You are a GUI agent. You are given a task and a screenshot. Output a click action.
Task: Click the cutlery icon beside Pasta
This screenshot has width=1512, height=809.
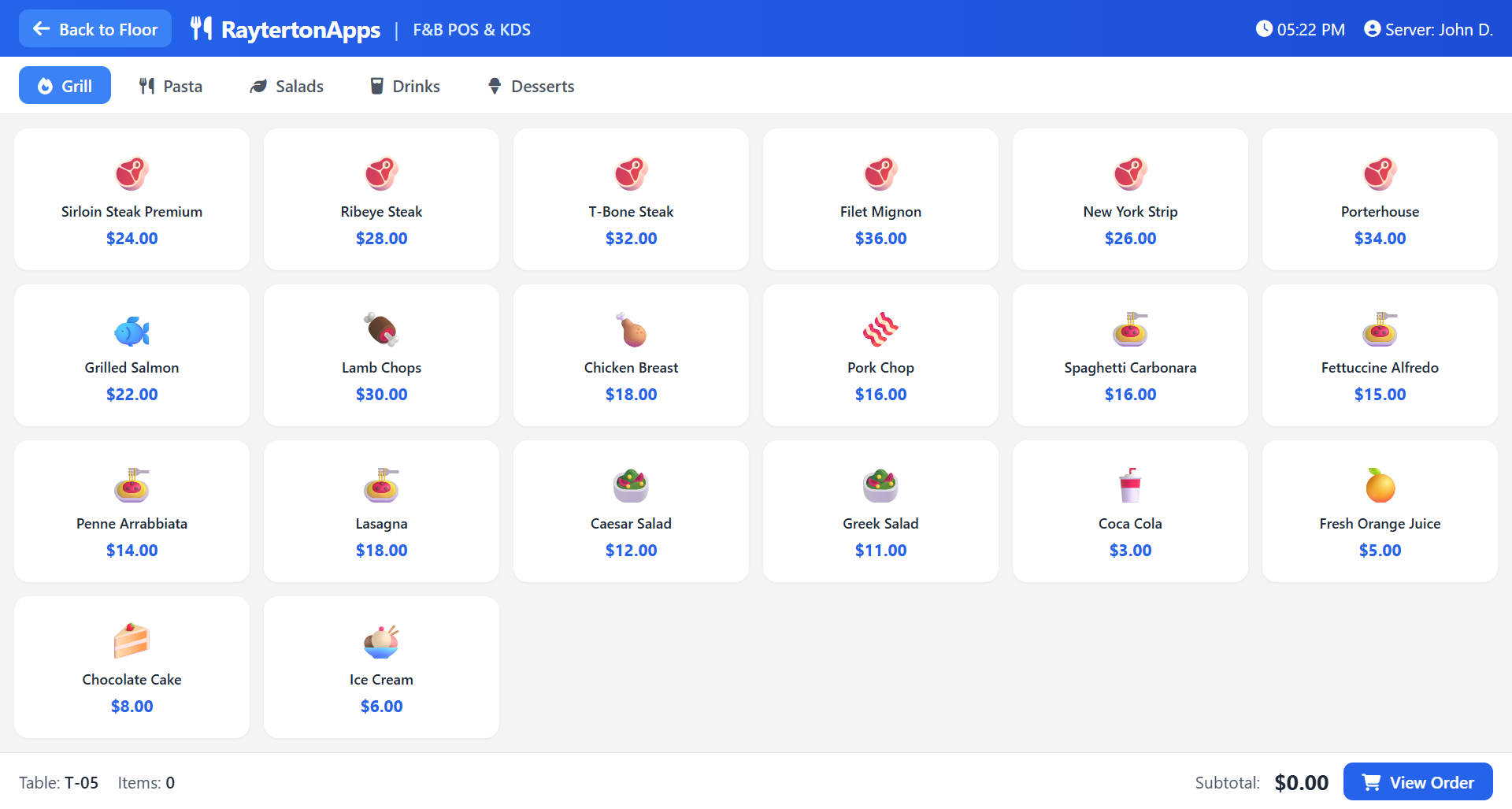[146, 85]
